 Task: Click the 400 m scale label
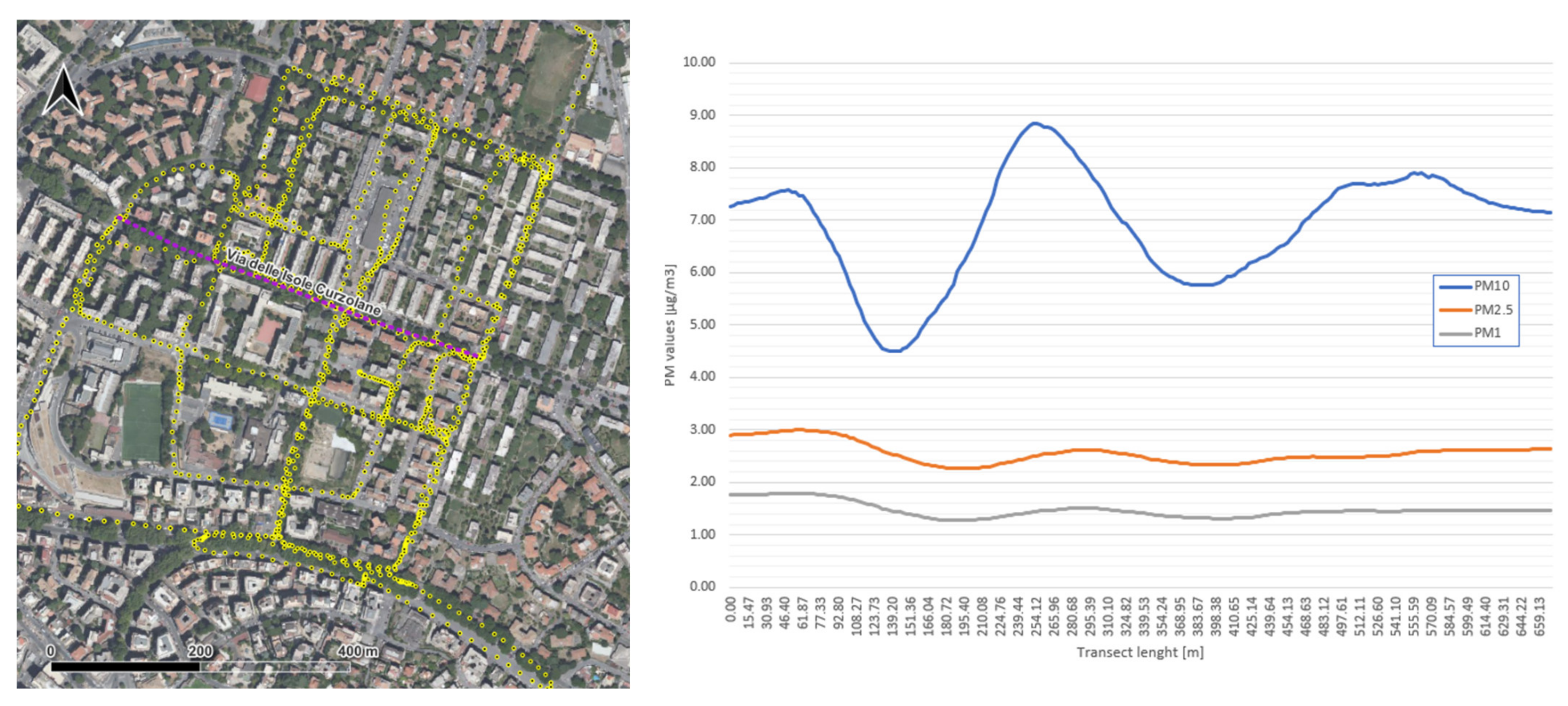[357, 651]
